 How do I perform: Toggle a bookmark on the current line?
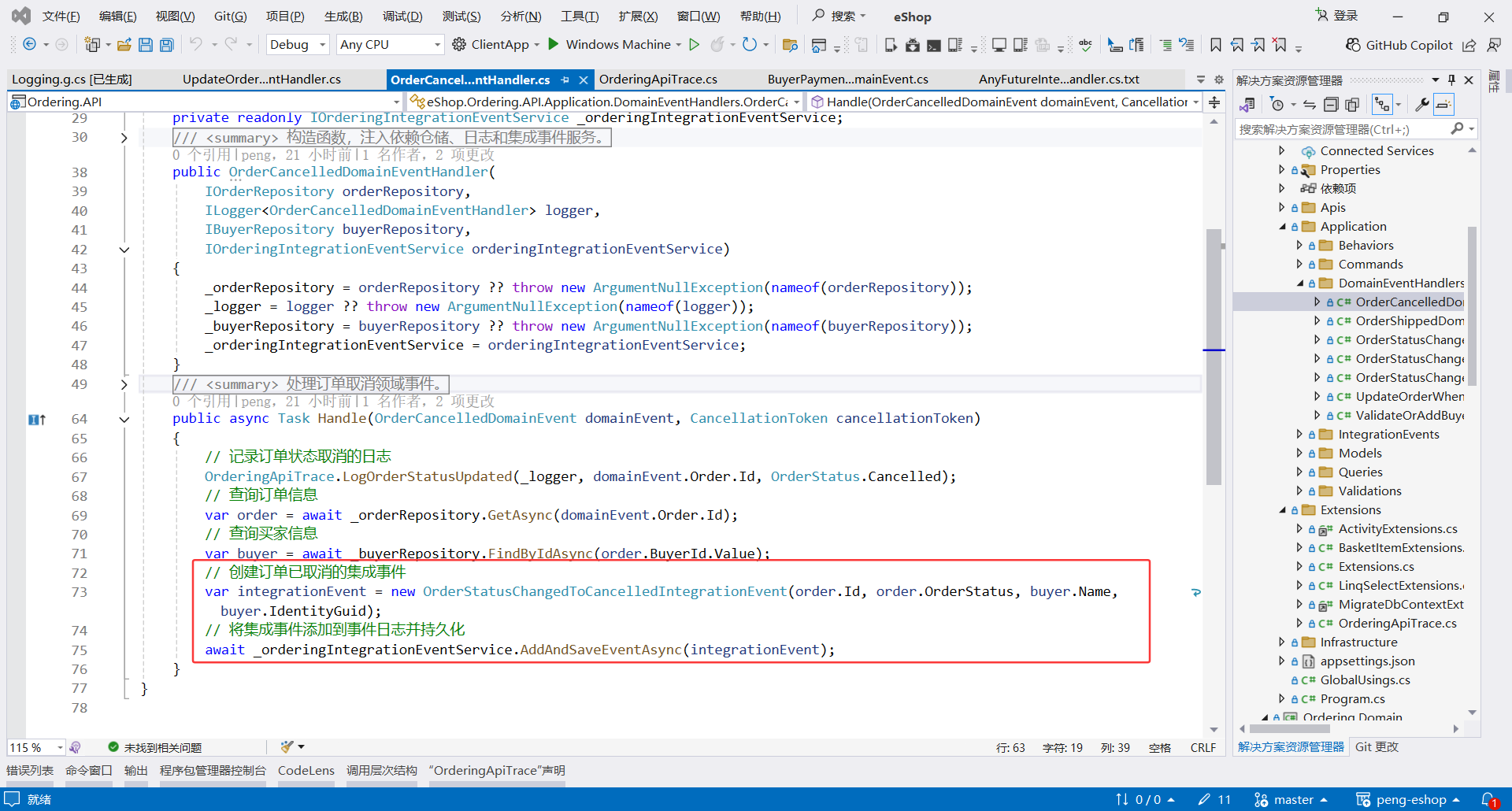point(1216,45)
